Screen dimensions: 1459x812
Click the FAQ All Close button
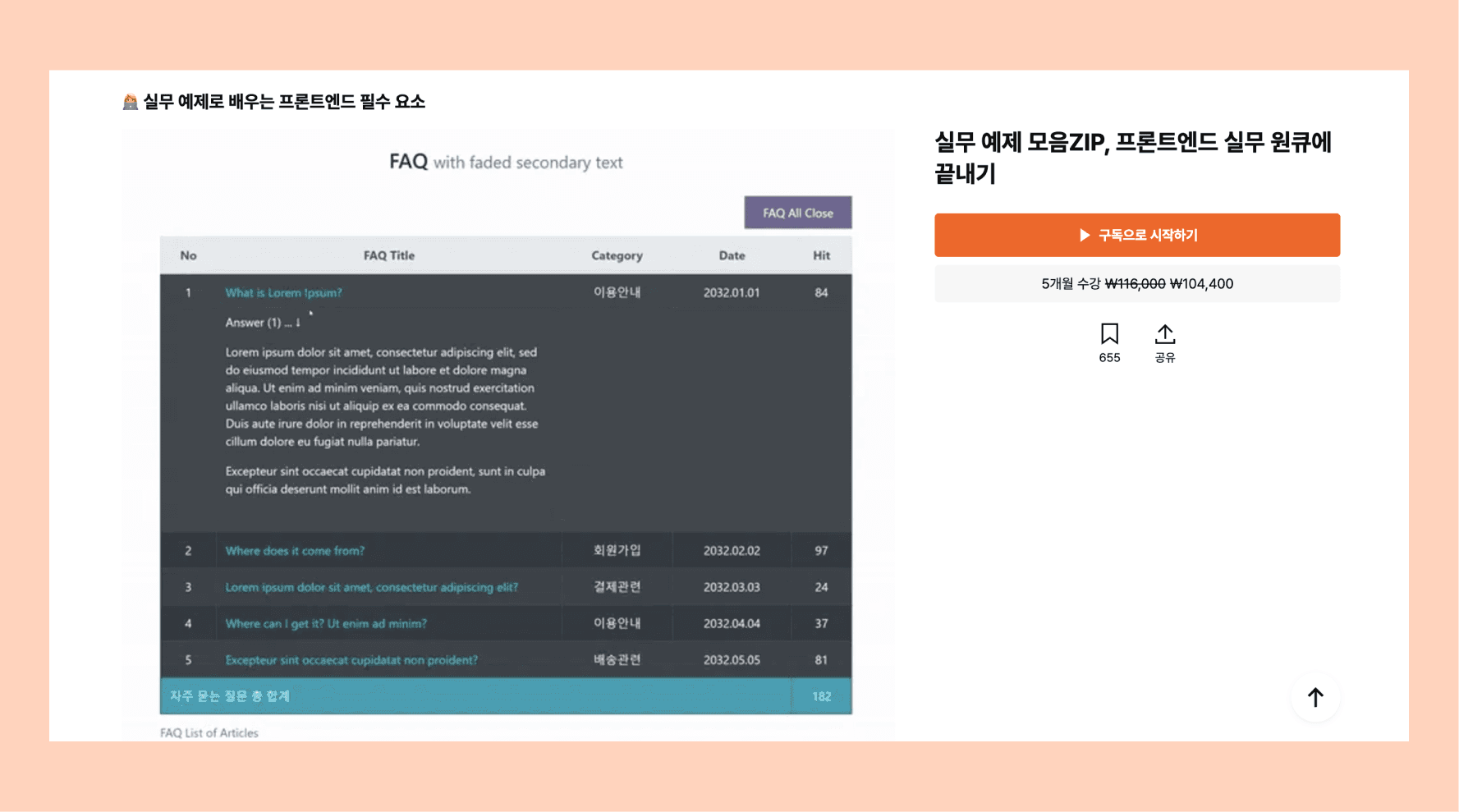[798, 213]
